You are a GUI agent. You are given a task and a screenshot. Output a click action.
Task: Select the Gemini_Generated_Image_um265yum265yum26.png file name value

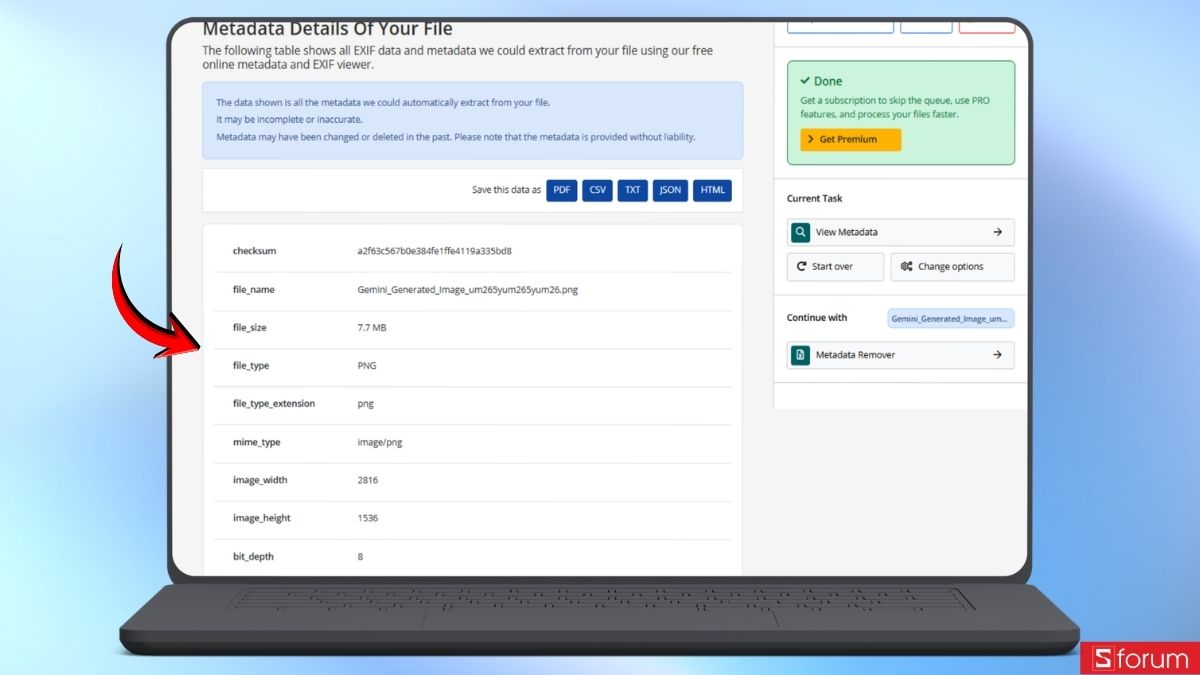click(x=467, y=289)
